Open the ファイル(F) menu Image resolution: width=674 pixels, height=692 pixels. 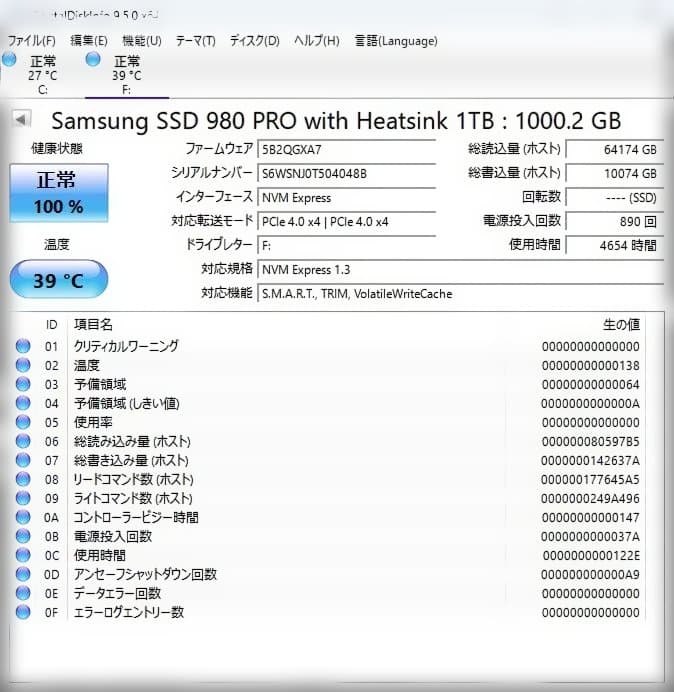pyautogui.click(x=32, y=41)
